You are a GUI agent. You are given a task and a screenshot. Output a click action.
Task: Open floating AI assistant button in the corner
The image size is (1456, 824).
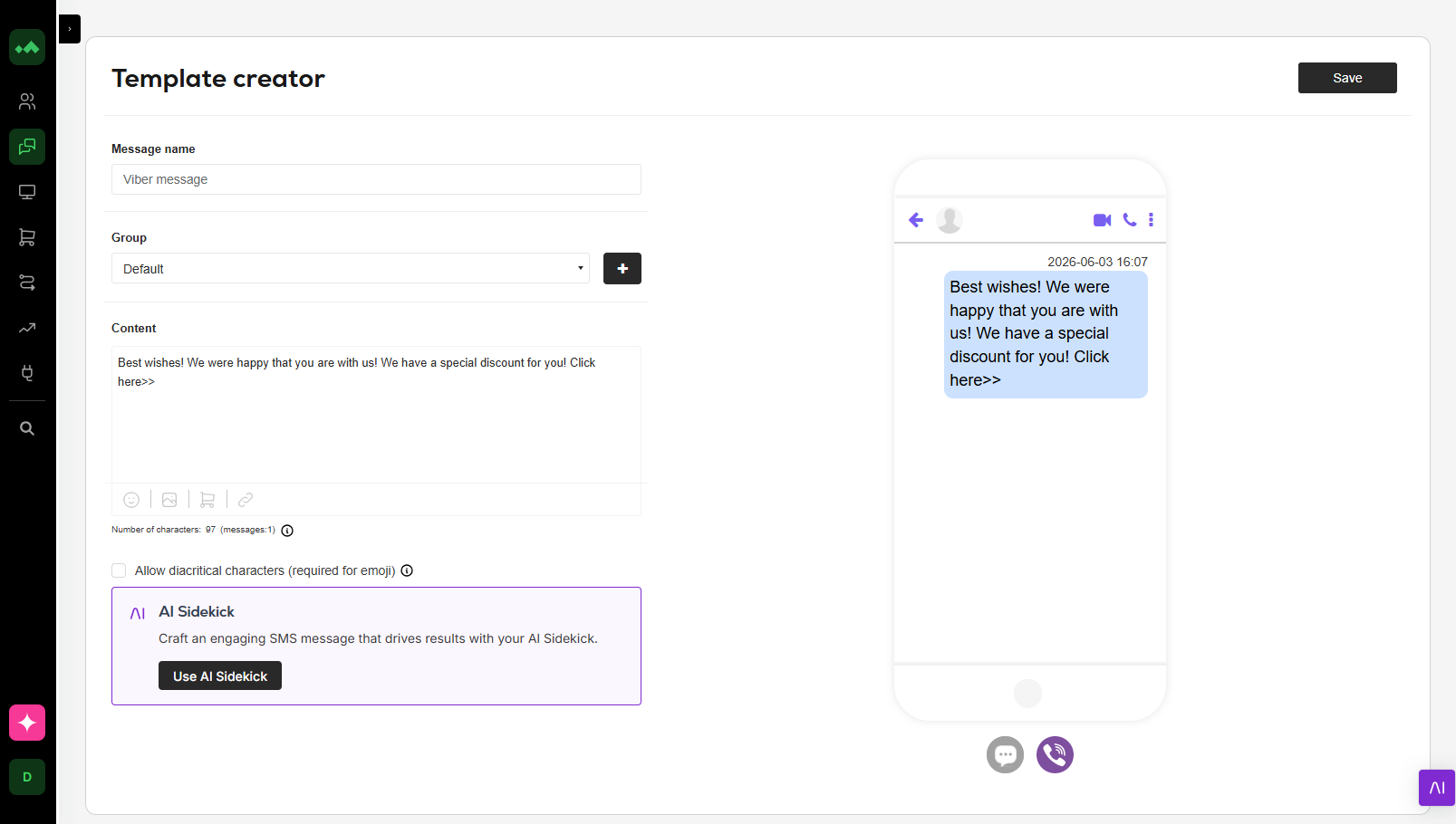1437,788
